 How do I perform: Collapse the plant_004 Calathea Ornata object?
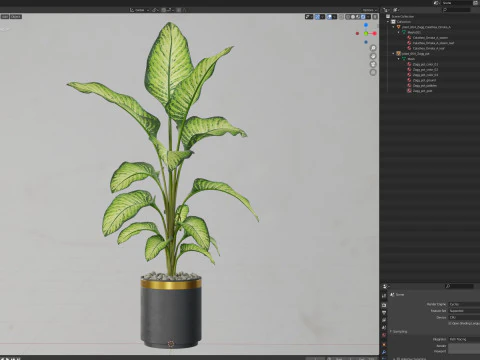pos(393,27)
